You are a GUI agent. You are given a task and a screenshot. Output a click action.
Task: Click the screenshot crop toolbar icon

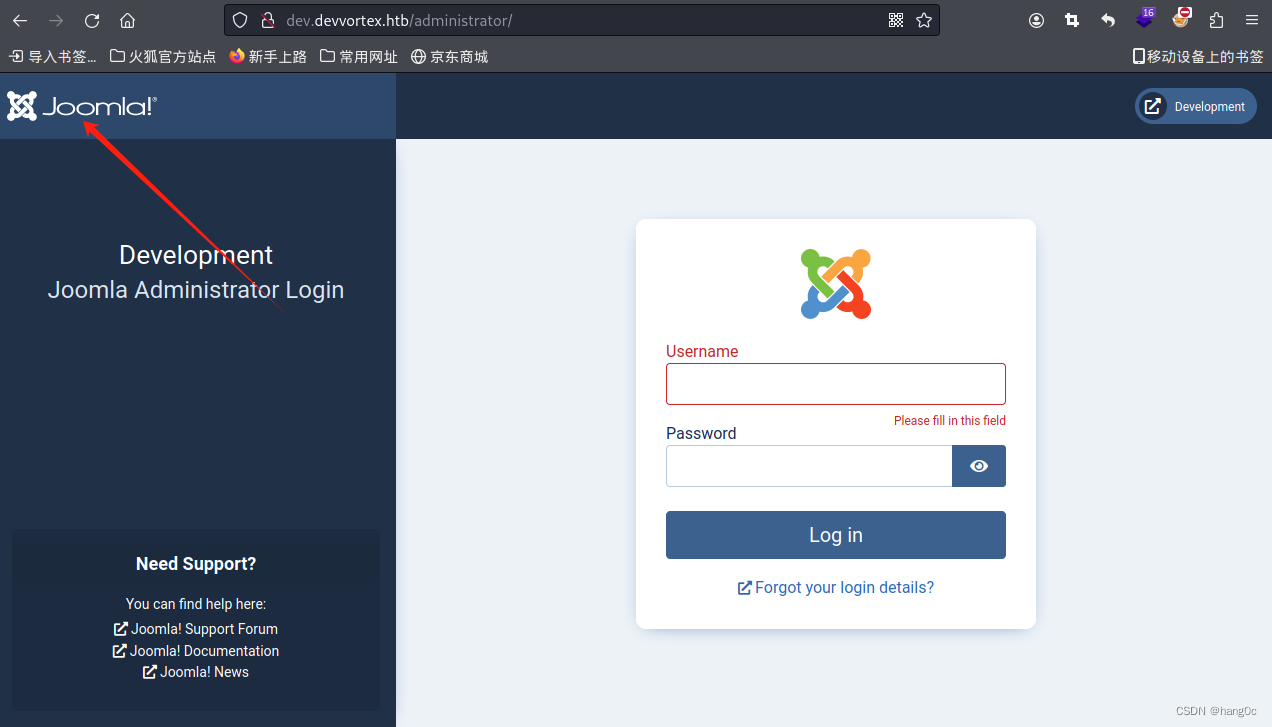click(x=1072, y=20)
